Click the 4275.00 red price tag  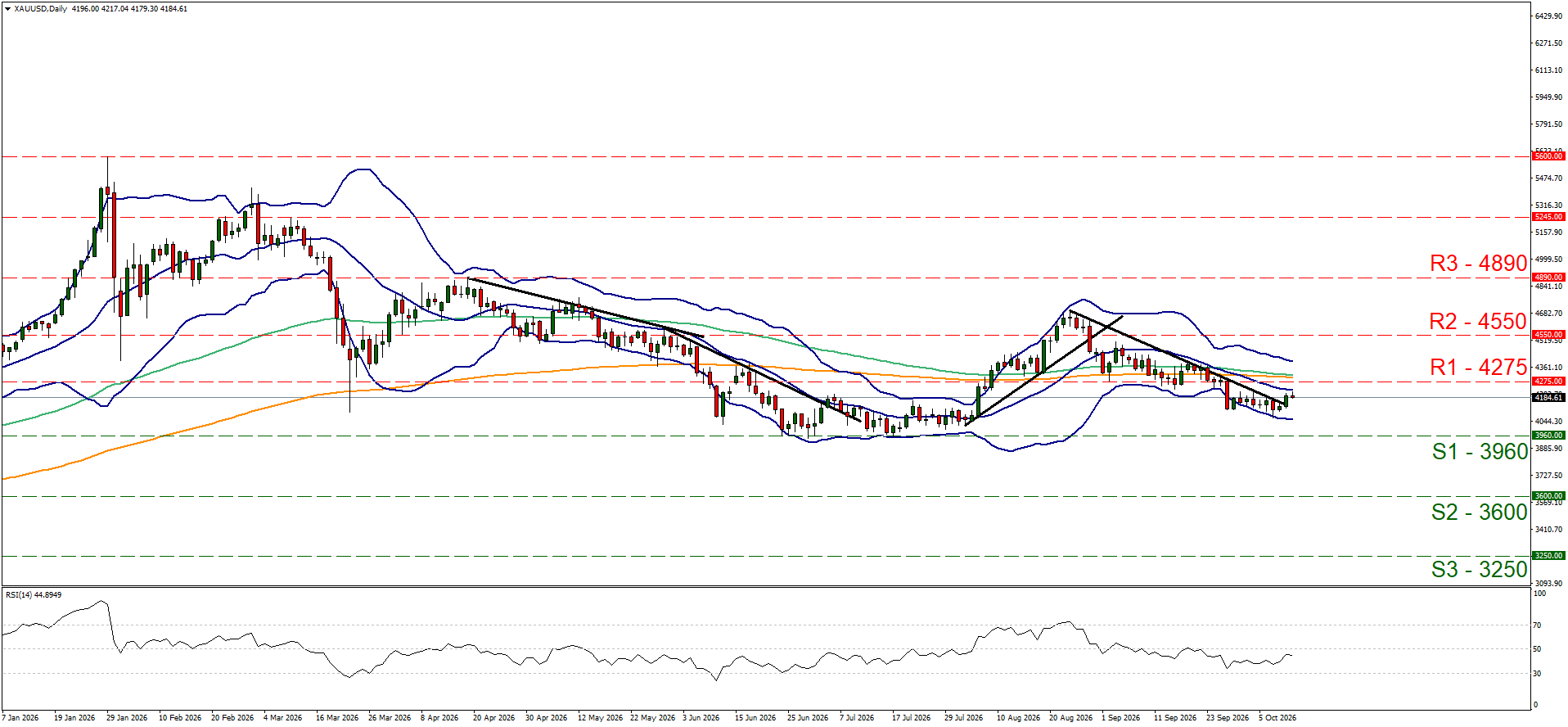pos(1548,382)
